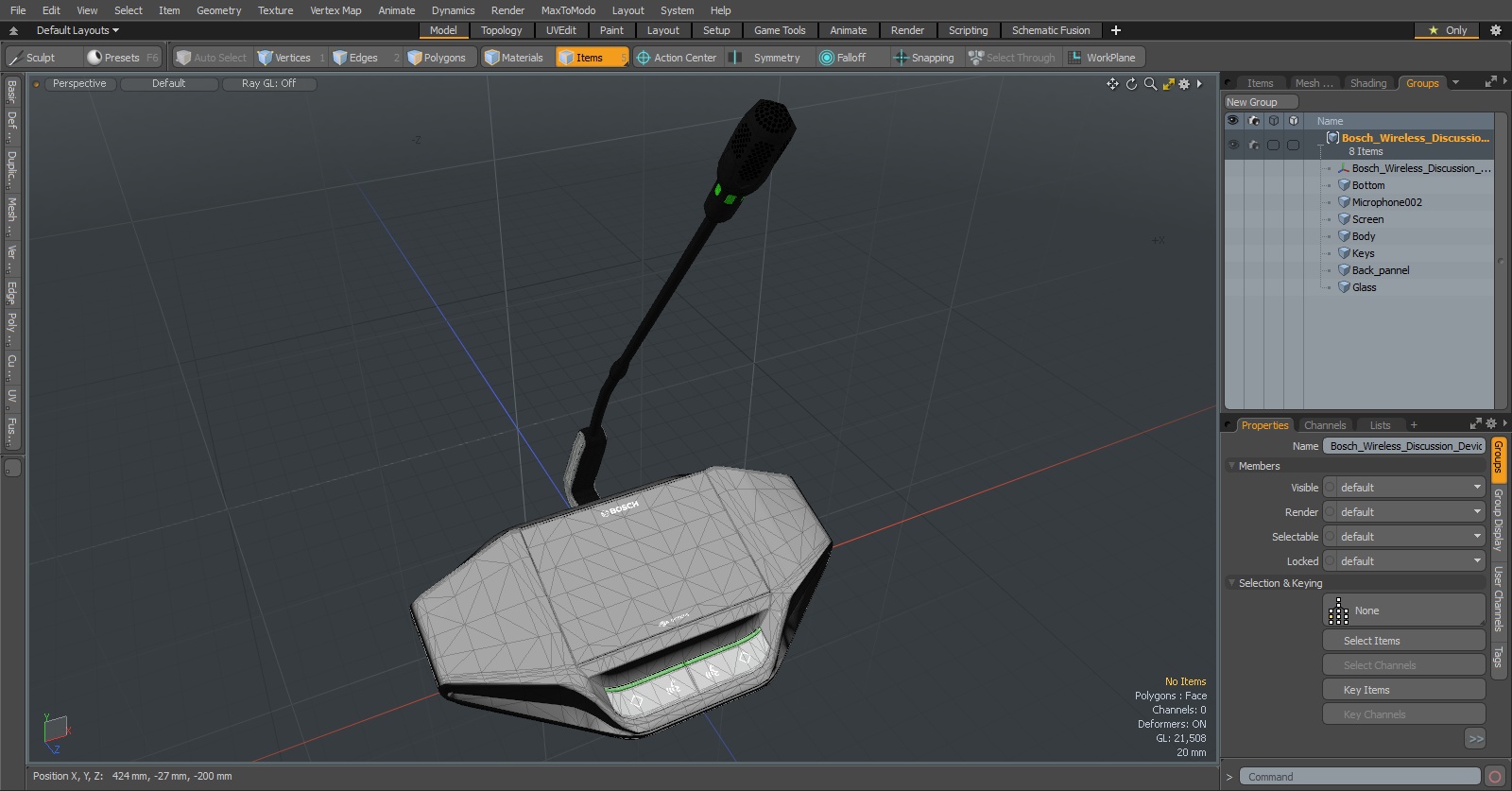Open the User Channels vertical tab

1498,599
